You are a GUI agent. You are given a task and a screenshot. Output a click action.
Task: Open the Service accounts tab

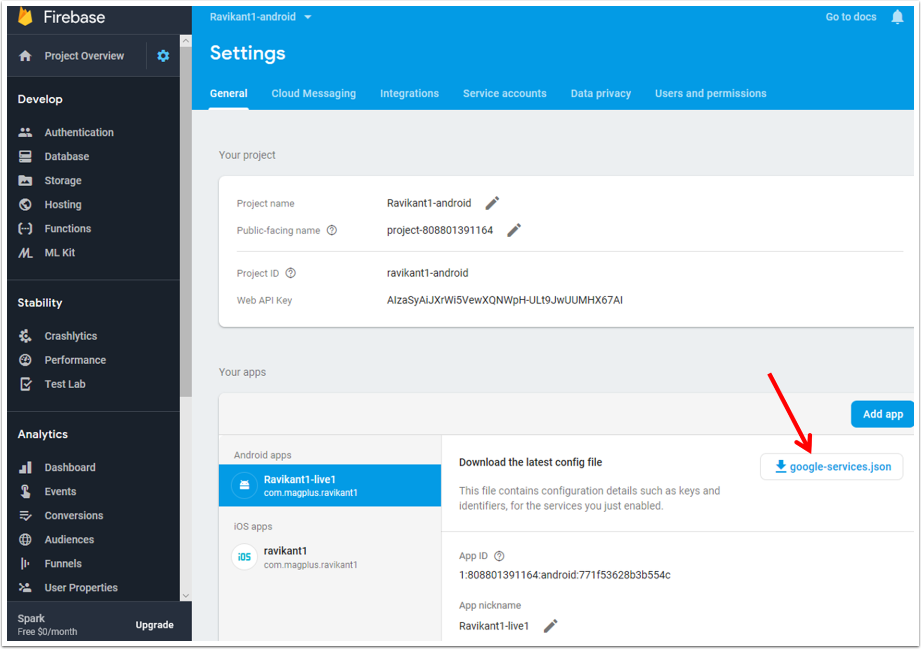505,93
